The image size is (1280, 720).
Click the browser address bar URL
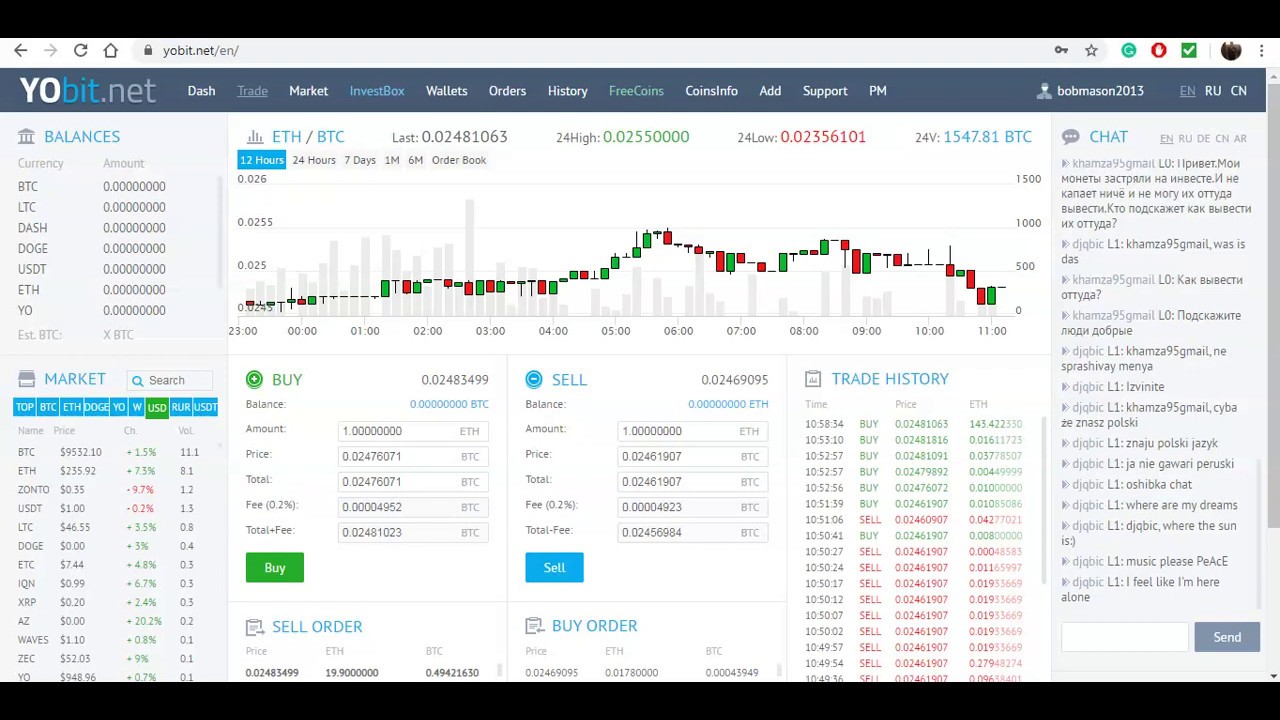[201, 50]
